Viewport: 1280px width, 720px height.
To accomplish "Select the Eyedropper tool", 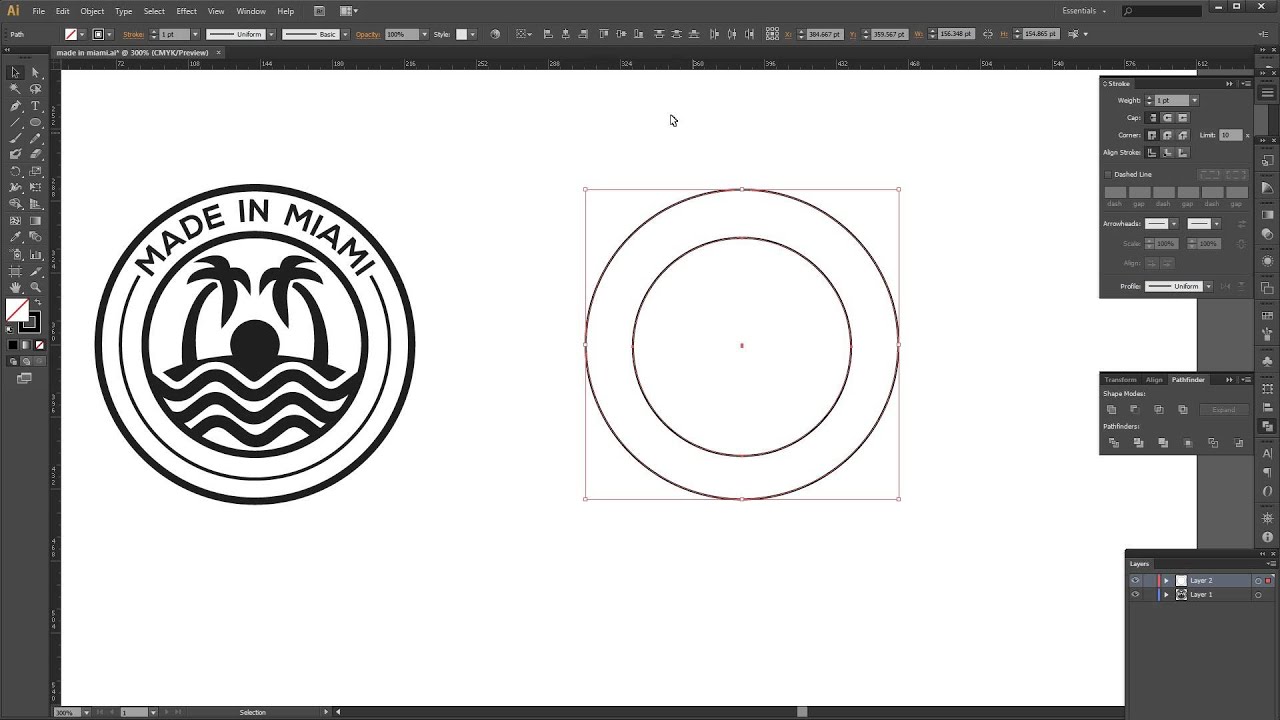I will tap(15, 237).
